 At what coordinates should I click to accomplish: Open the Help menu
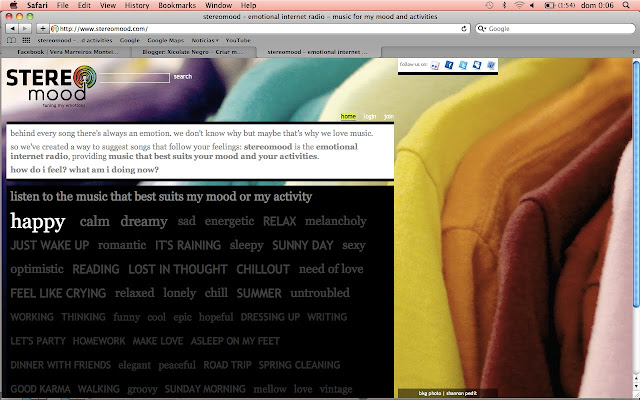point(248,5)
